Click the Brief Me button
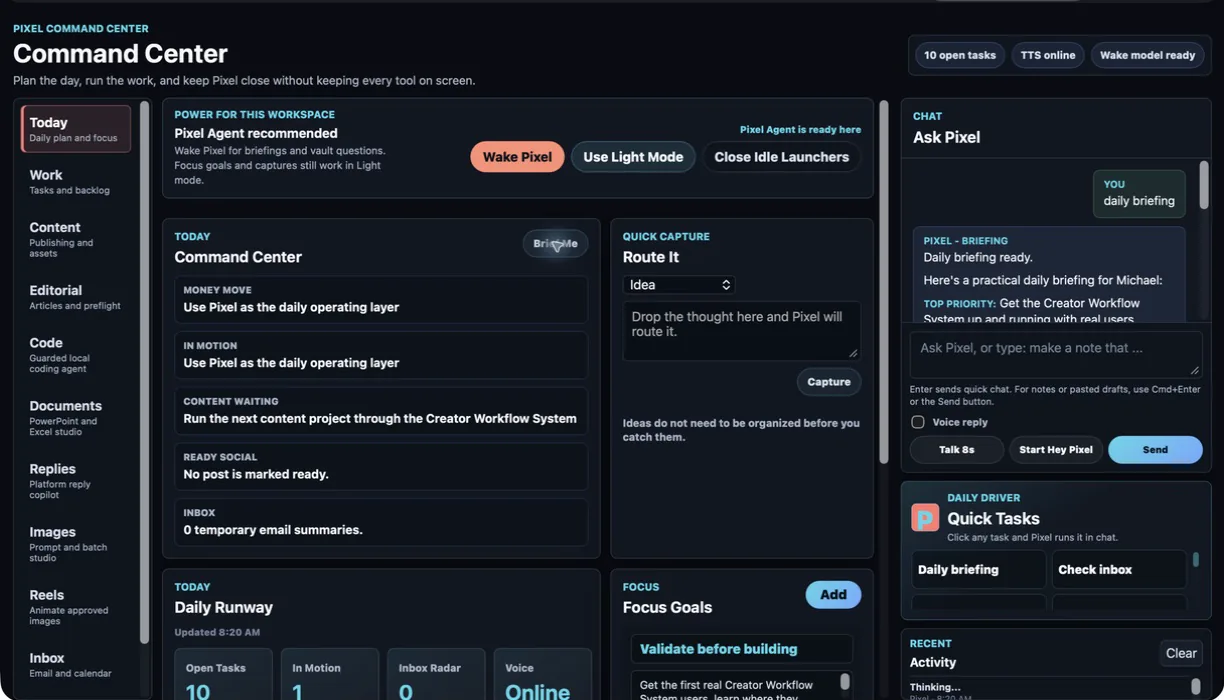The height and width of the screenshot is (700, 1224). point(555,244)
